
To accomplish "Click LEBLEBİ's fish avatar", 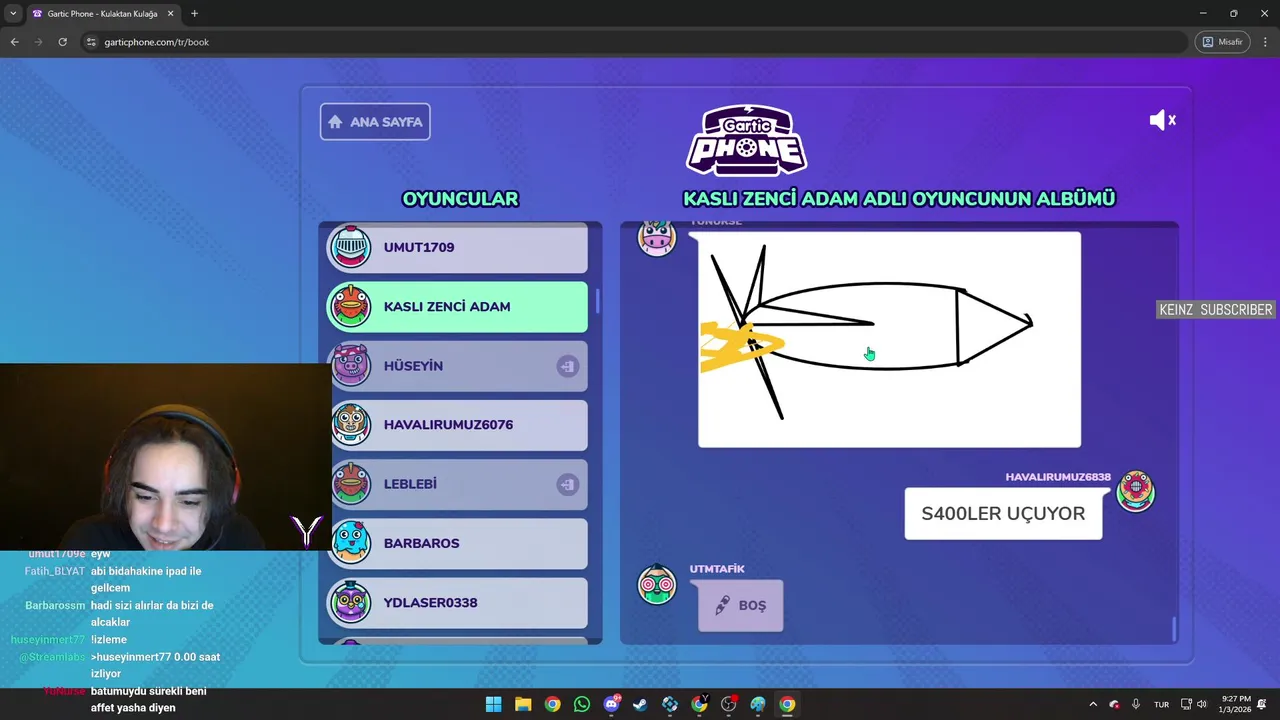I will tap(351, 484).
